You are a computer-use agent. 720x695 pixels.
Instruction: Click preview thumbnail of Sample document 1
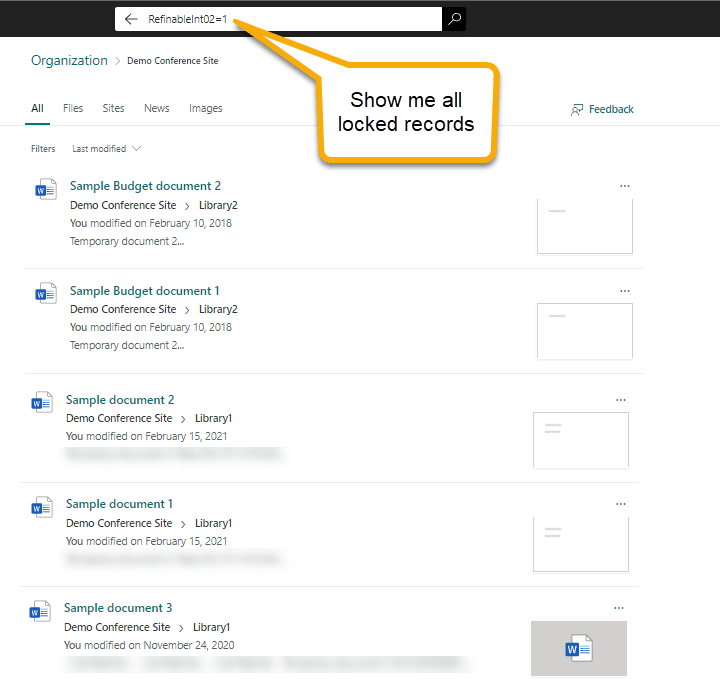click(580, 544)
